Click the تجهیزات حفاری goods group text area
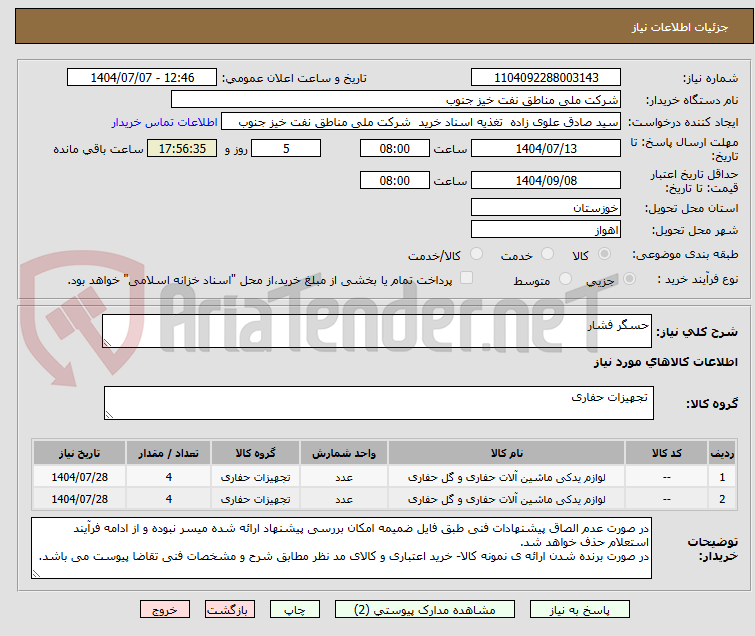The width and height of the screenshot is (755, 636). pos(378,403)
